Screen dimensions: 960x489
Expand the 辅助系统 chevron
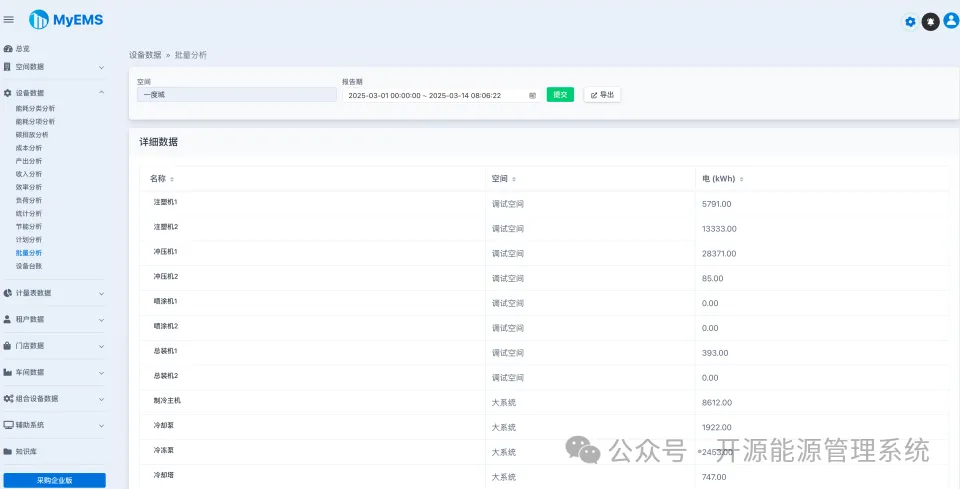[x=102, y=425]
